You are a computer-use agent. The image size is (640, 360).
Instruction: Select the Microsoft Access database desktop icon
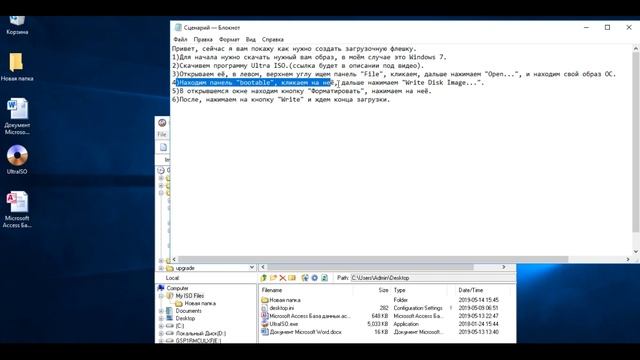(17, 210)
